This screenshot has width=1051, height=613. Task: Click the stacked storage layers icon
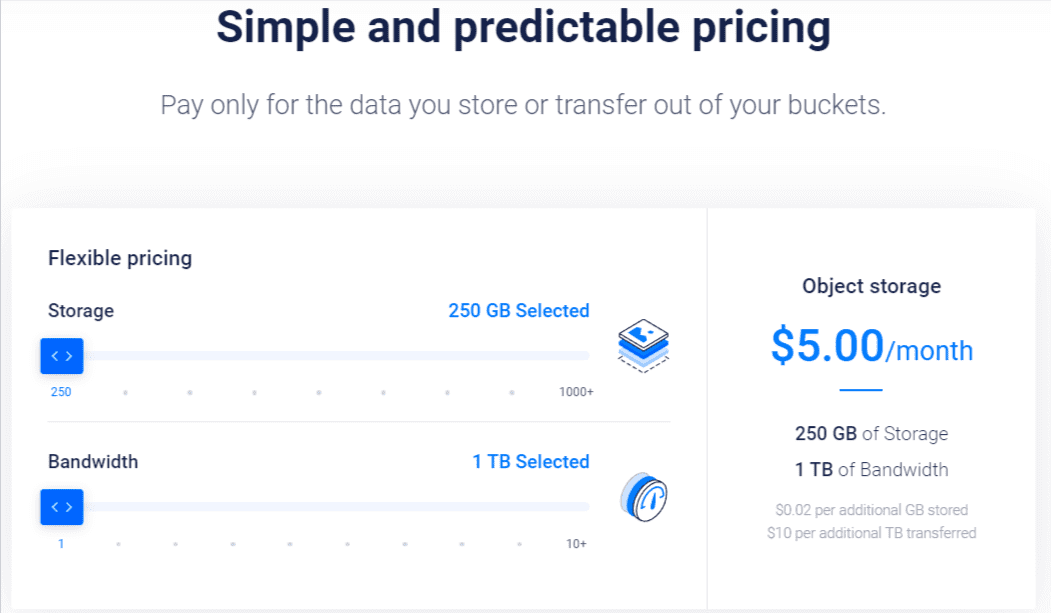pos(643,346)
